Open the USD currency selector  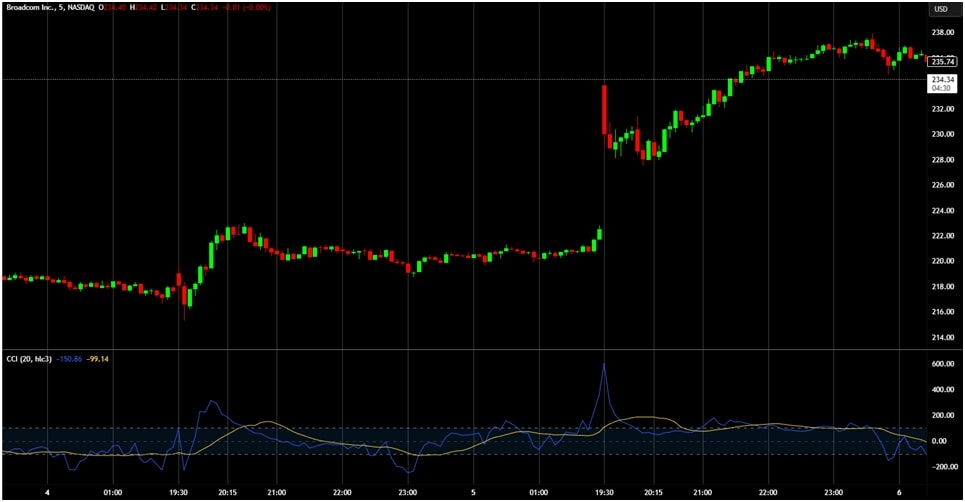(940, 9)
